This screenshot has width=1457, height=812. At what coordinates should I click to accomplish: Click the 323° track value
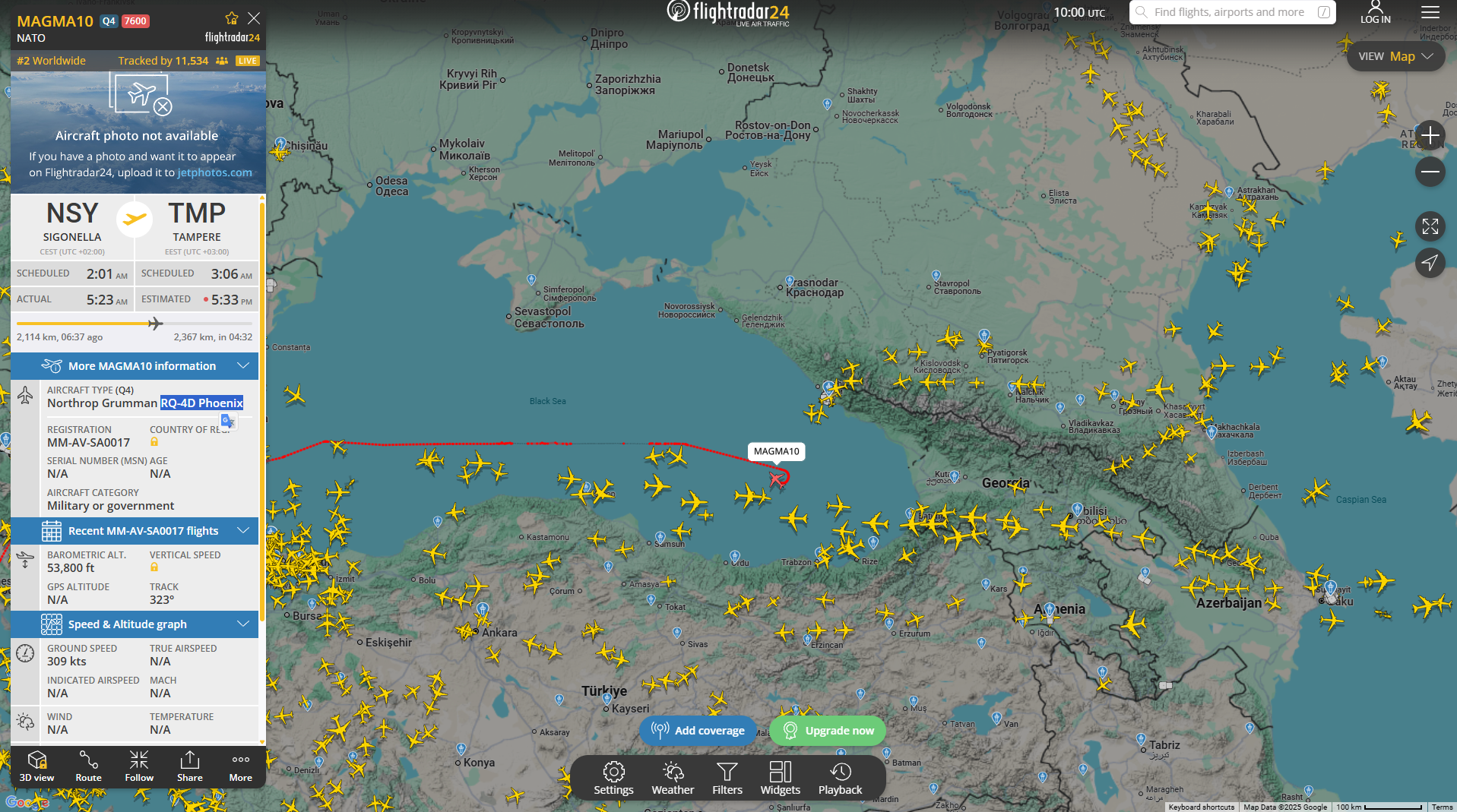click(x=162, y=600)
